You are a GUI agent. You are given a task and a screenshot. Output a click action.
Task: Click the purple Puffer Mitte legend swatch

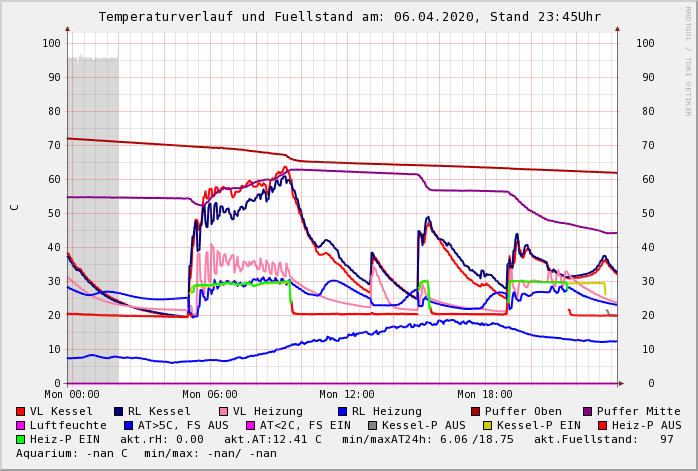point(588,411)
